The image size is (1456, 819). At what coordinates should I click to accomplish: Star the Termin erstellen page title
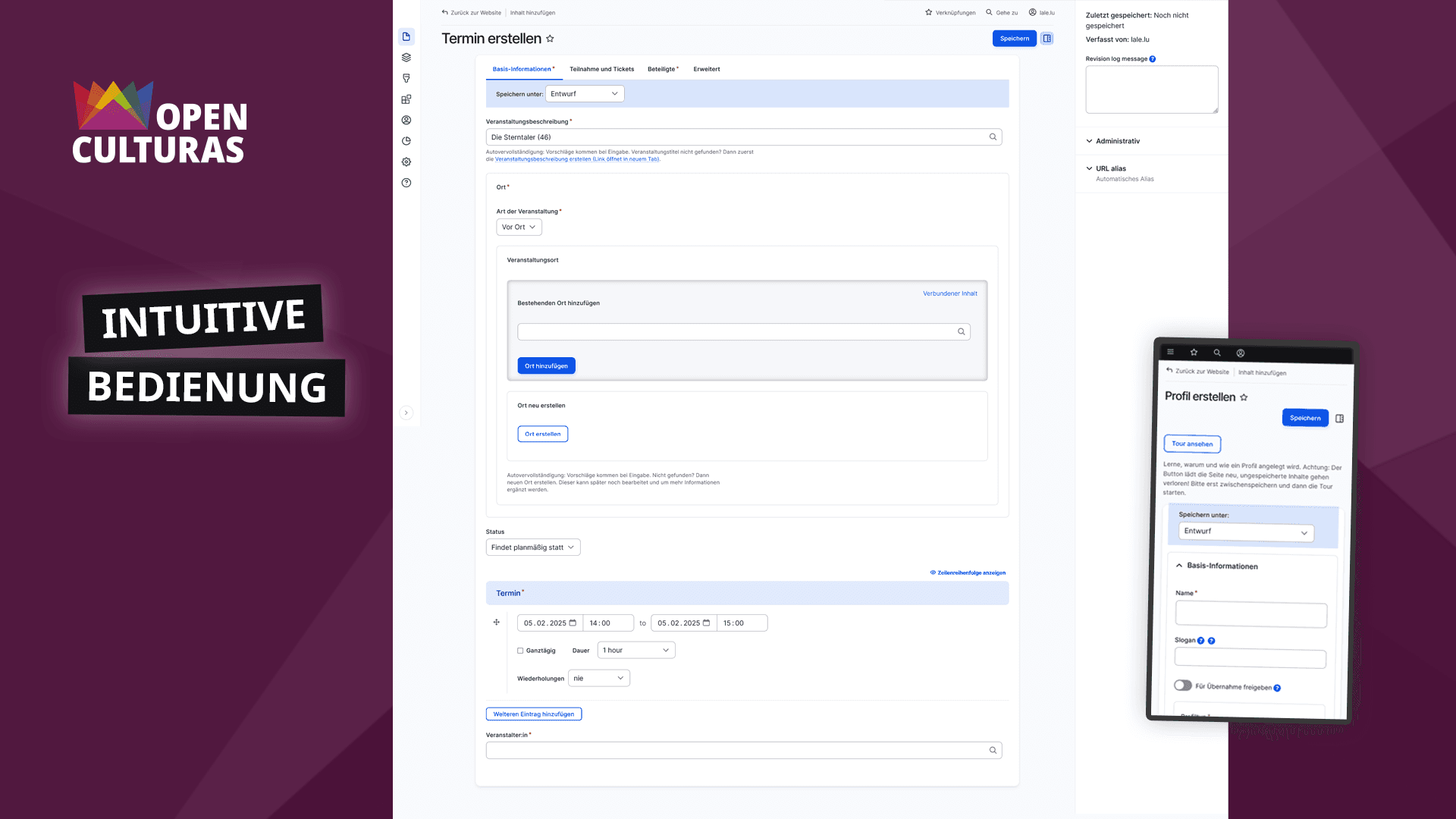[x=551, y=39]
